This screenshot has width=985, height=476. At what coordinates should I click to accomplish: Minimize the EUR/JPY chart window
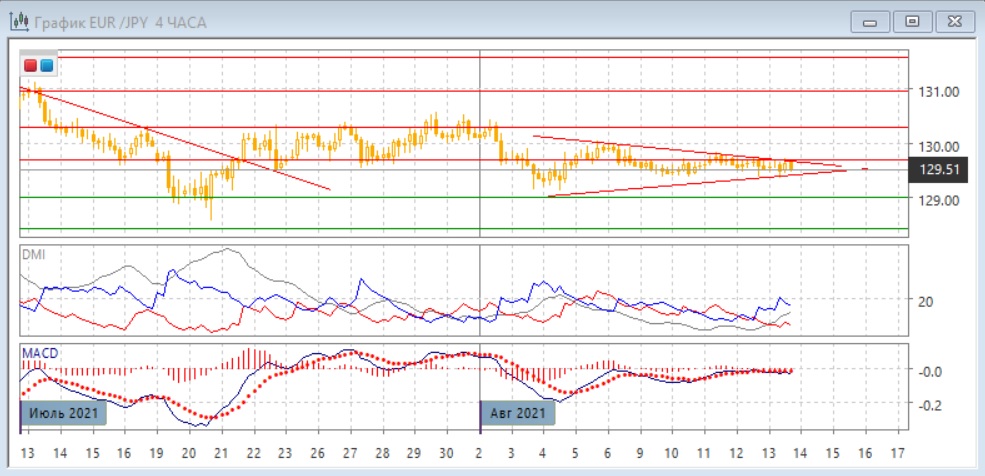(x=871, y=21)
